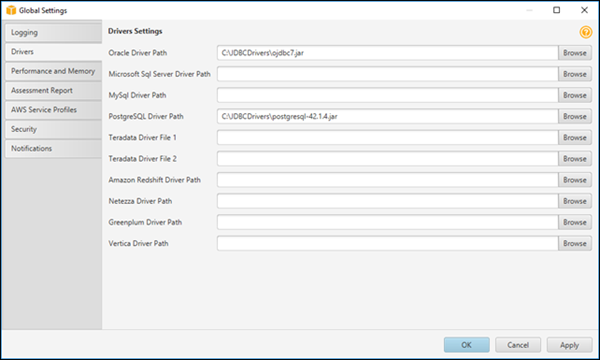Click the Global Settings app icon in the title bar
Screen dimensions: 600x360
tap(11, 10)
